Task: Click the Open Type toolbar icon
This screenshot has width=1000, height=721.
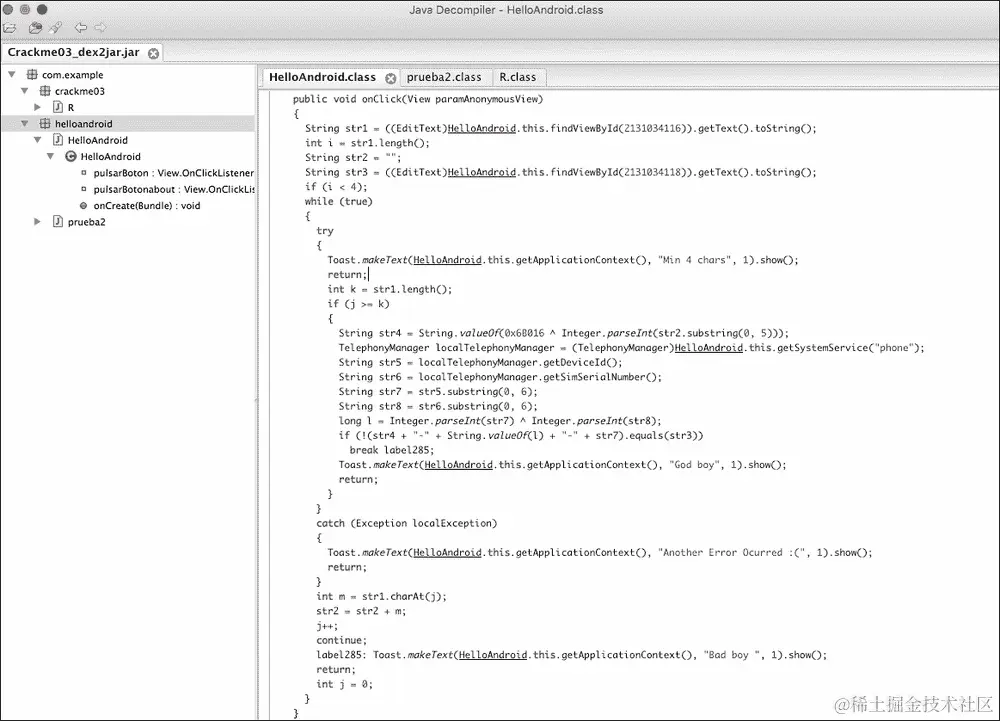Action: coord(36,27)
